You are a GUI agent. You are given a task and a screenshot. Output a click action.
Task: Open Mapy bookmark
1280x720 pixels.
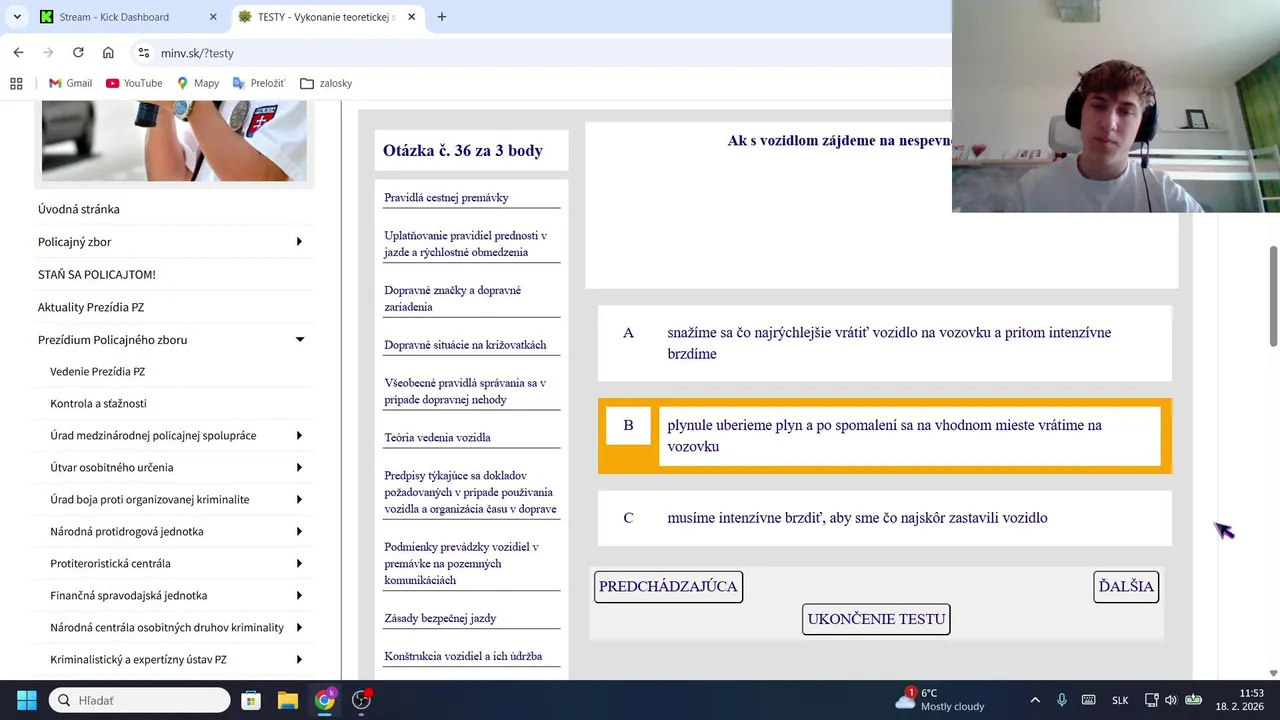tap(198, 83)
